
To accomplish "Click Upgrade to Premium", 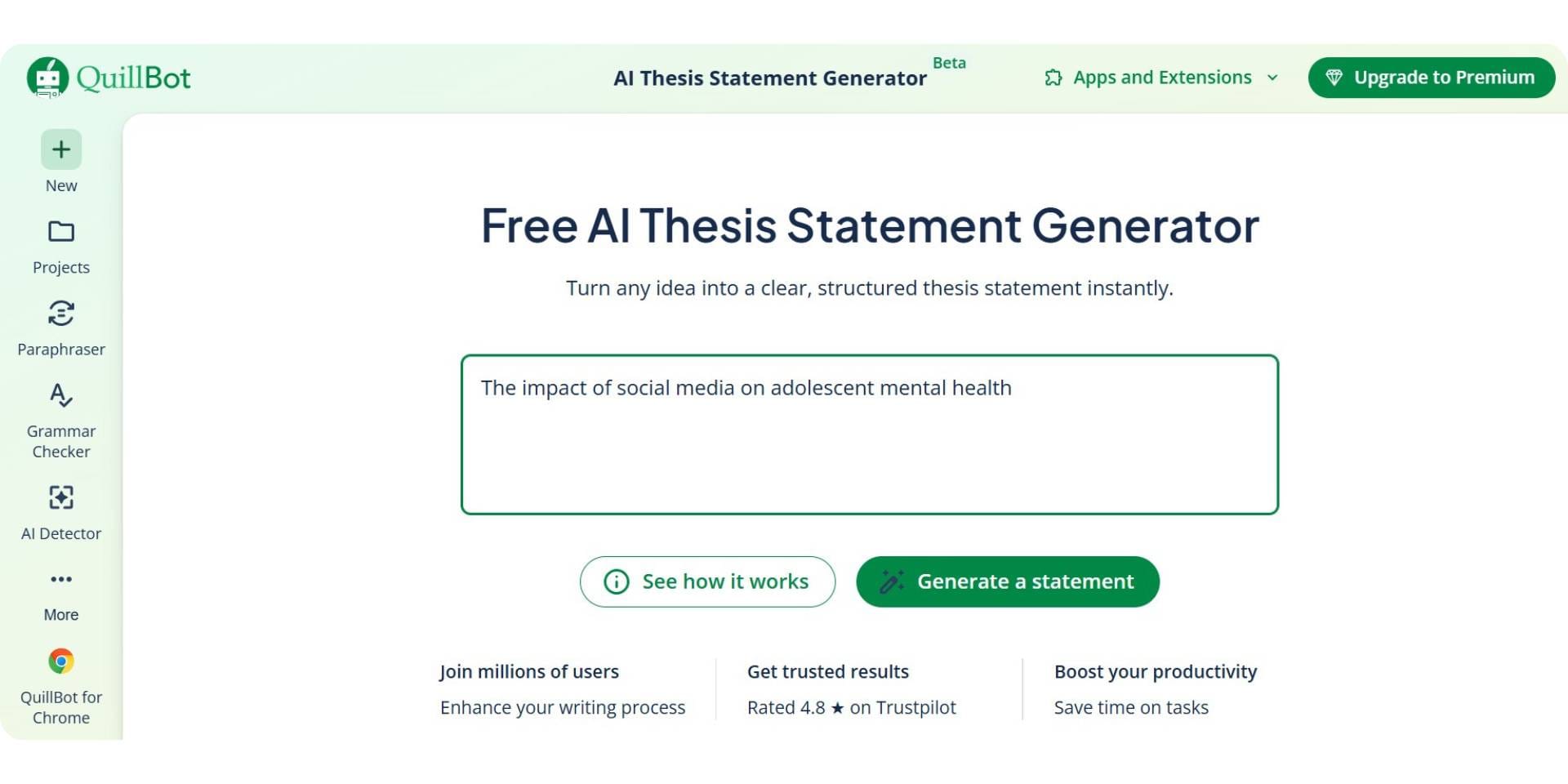I will [x=1431, y=77].
